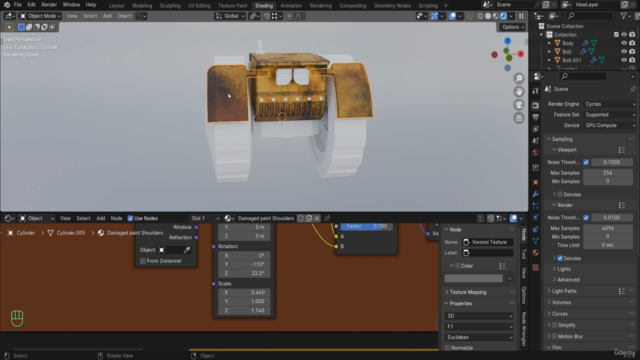Expand Light Paths panel

point(564,291)
